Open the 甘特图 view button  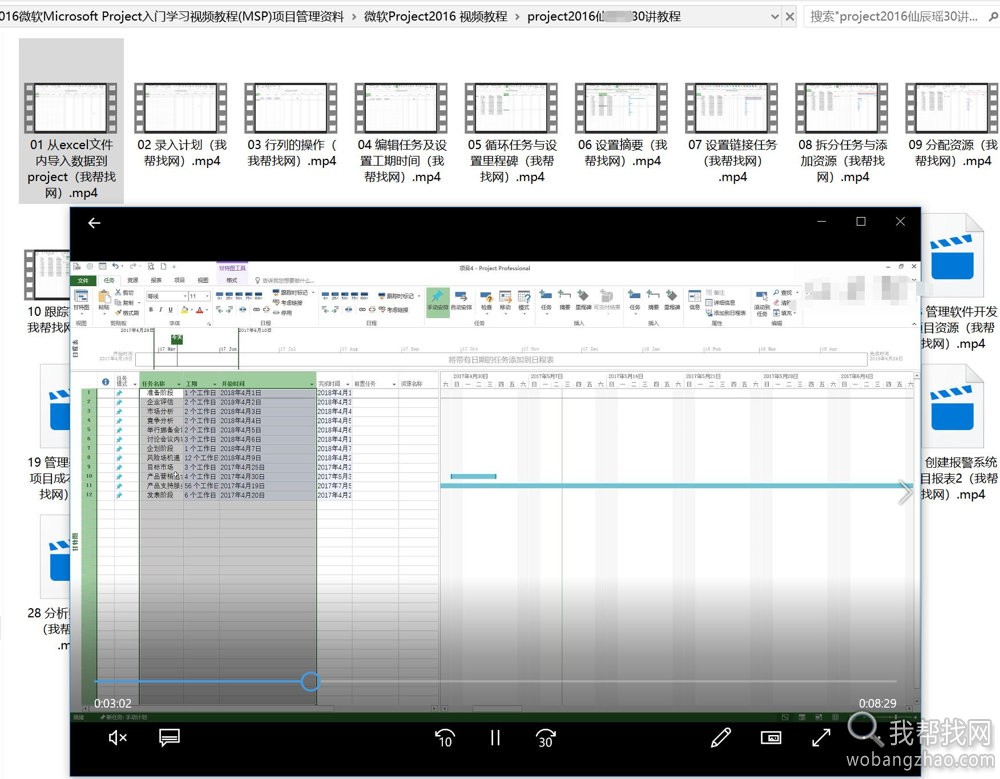[x=82, y=300]
